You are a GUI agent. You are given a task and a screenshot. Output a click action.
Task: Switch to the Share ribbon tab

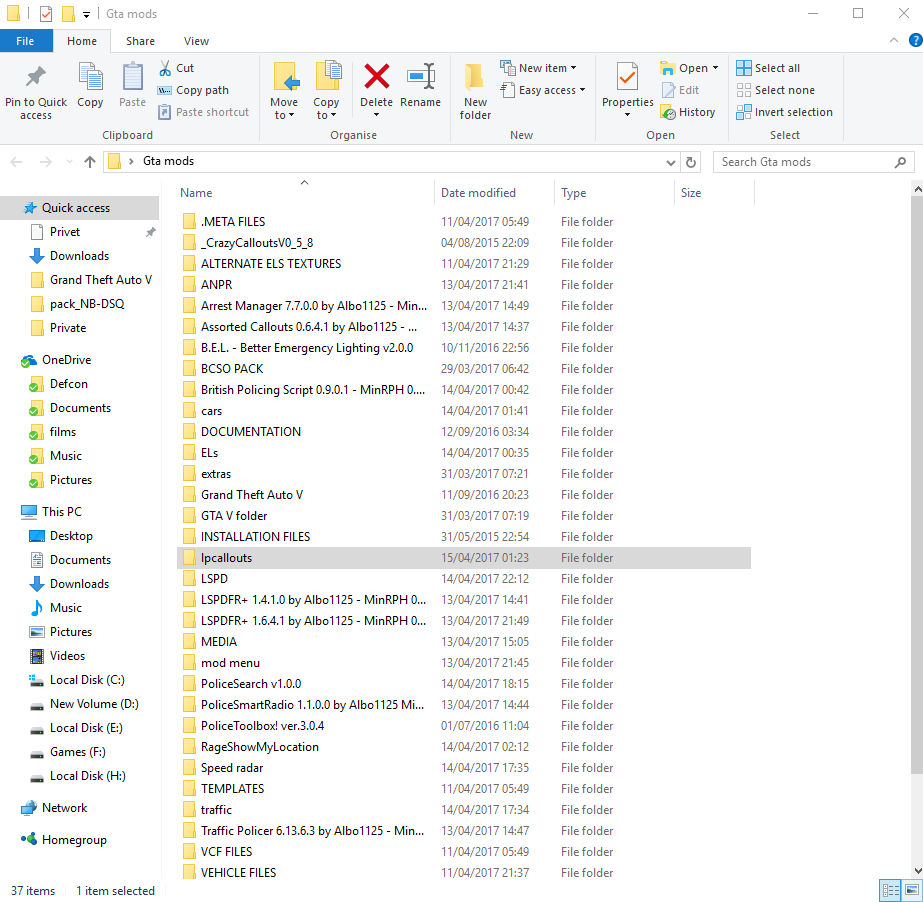[x=140, y=41]
